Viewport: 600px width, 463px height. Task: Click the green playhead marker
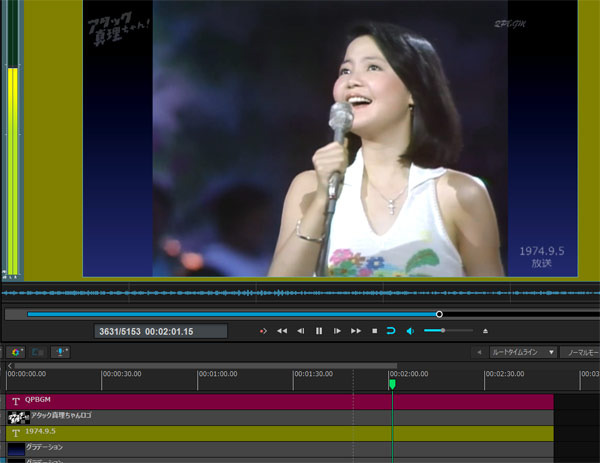pyautogui.click(x=392, y=384)
